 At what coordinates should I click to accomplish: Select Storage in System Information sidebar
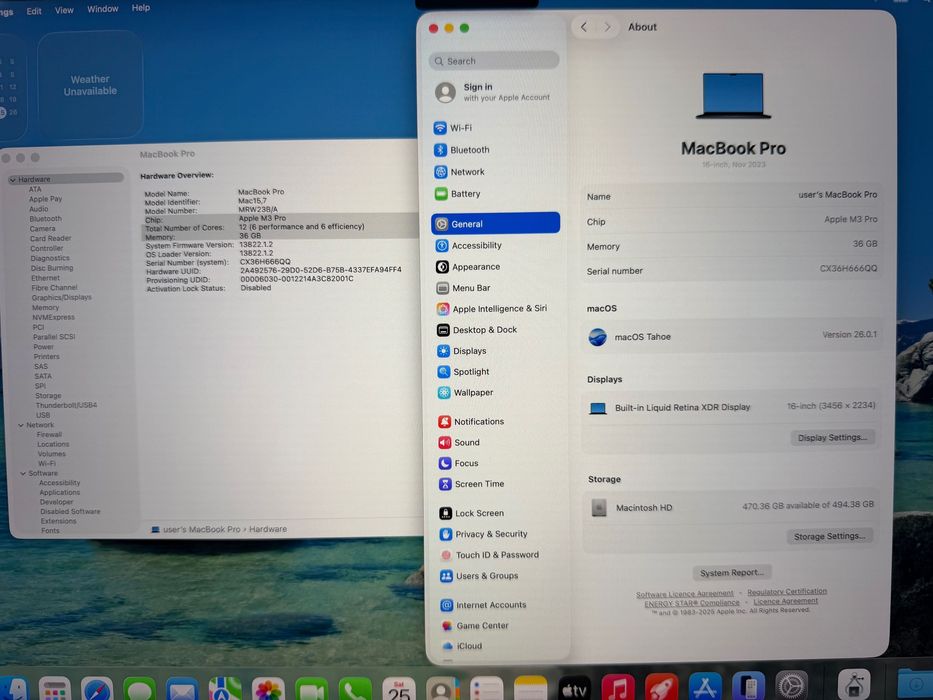48,395
